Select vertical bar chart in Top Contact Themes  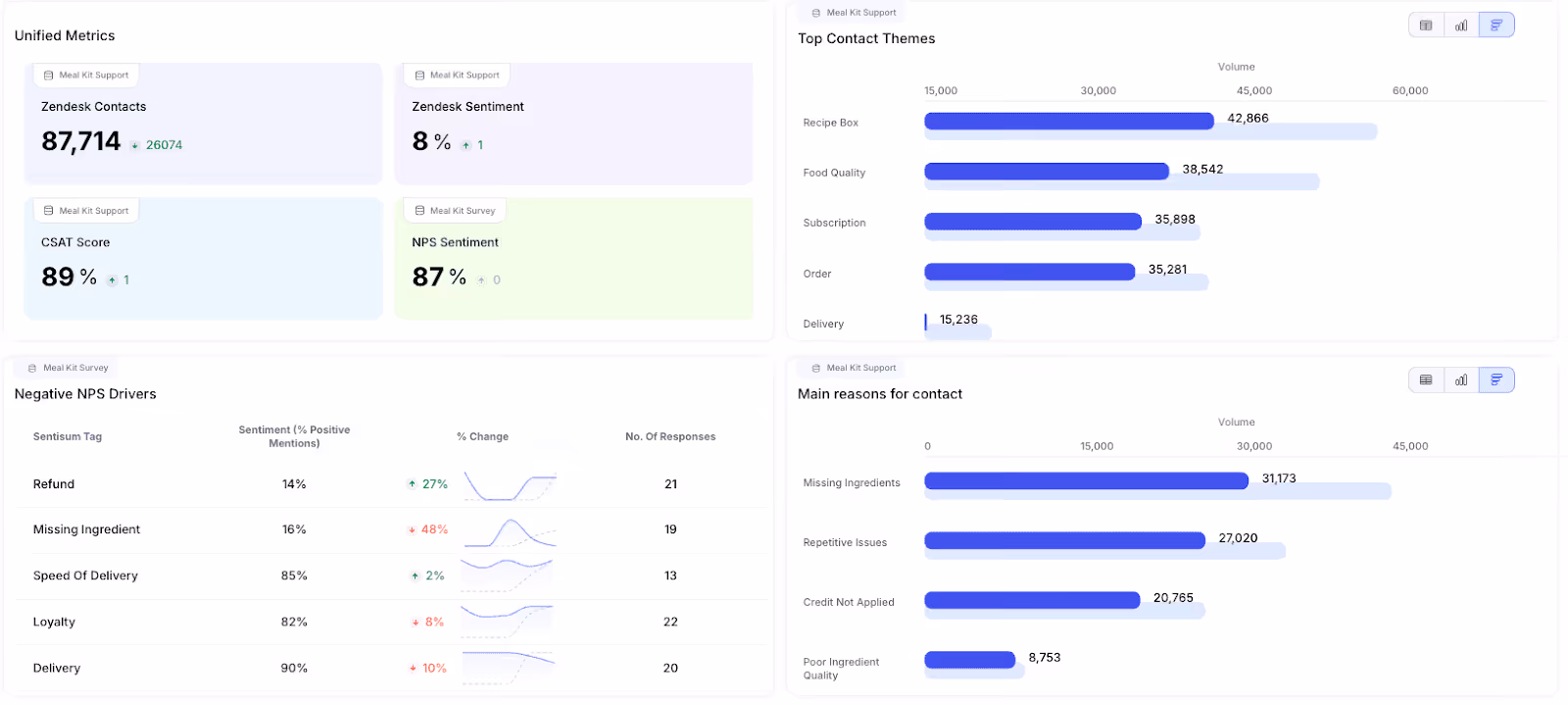(1461, 25)
